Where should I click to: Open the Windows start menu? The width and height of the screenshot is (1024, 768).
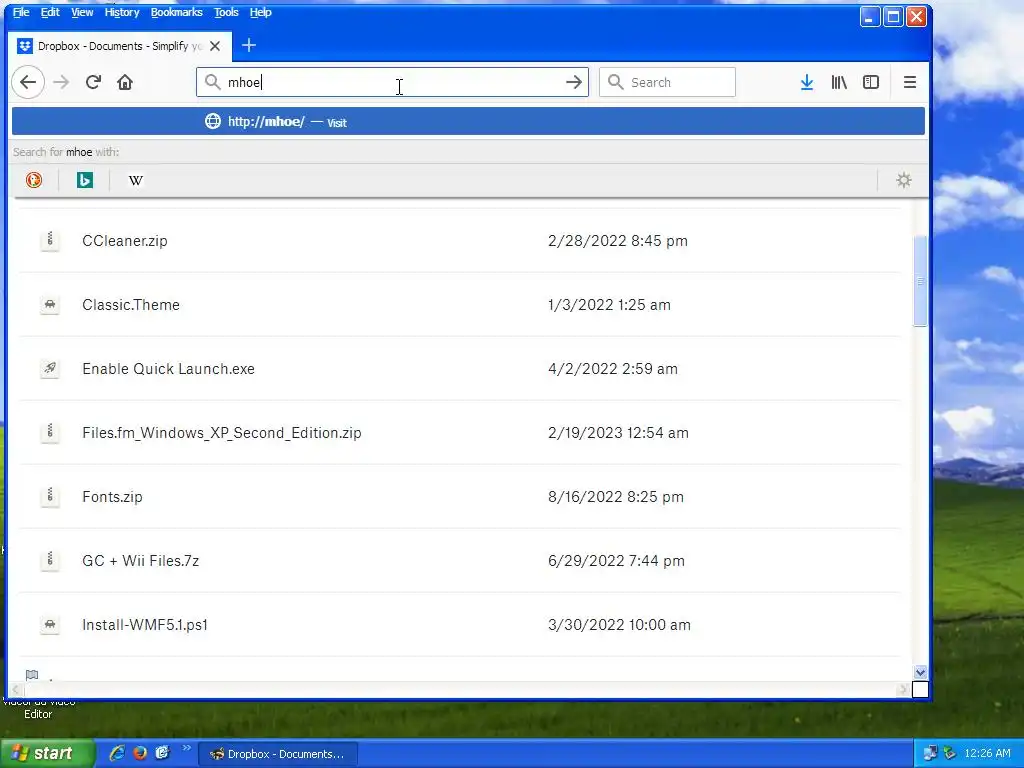46,753
